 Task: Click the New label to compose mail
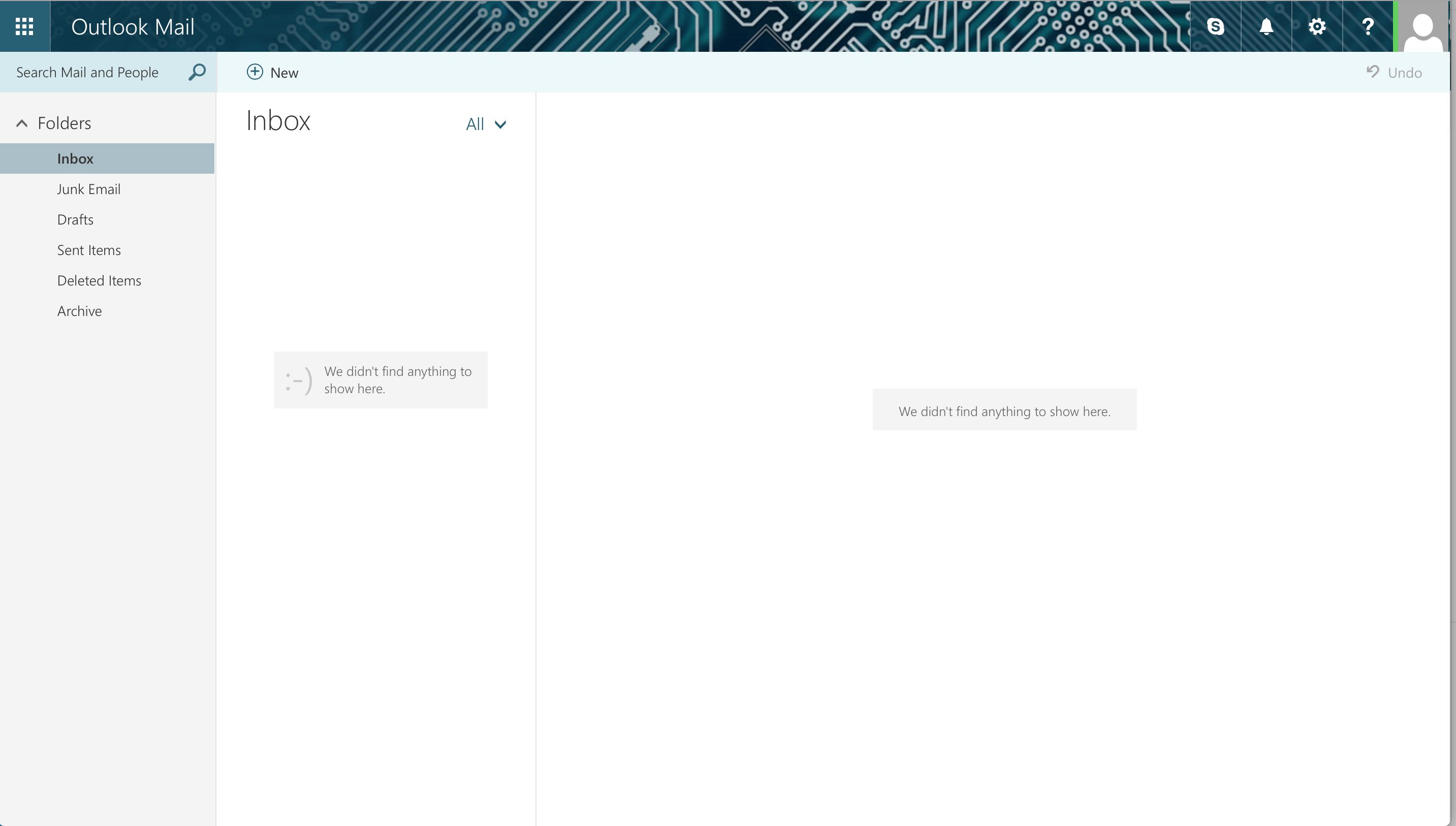point(284,73)
